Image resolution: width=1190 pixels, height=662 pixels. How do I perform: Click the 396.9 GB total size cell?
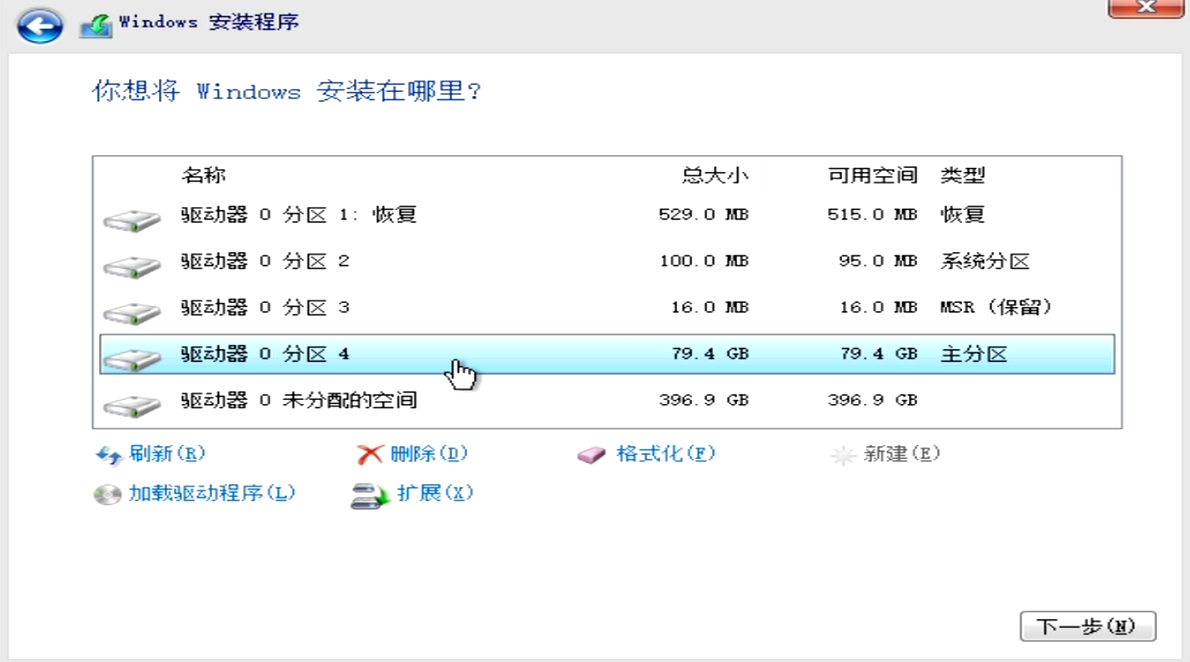pos(704,400)
